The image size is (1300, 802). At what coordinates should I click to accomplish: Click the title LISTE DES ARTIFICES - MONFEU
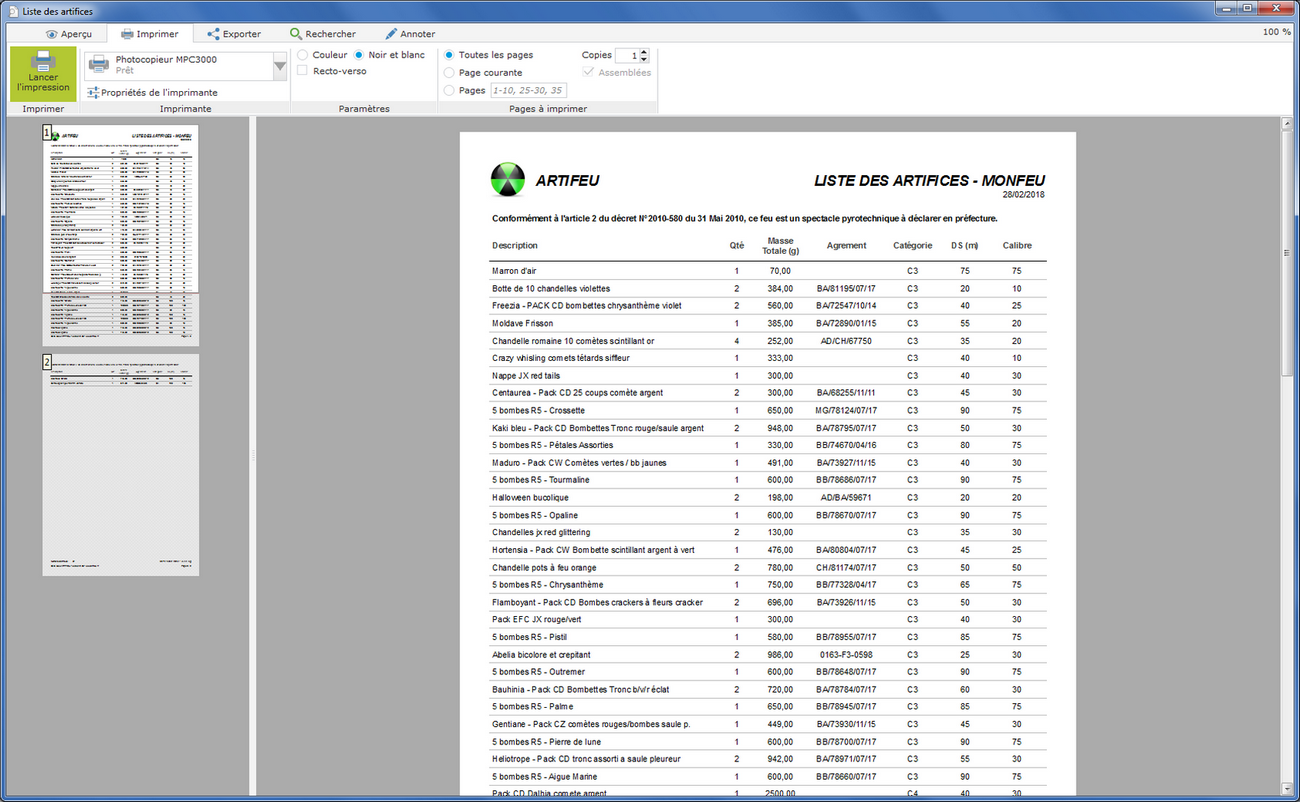coord(930,181)
